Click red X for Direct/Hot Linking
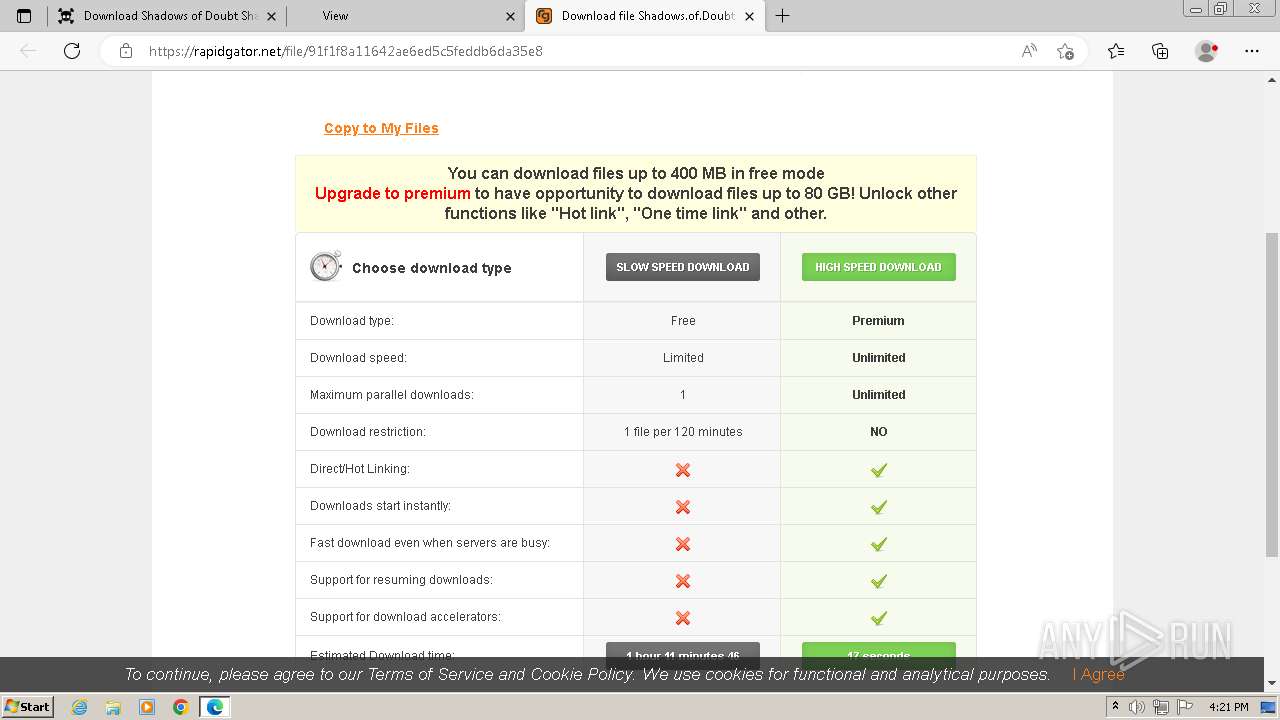 683,470
